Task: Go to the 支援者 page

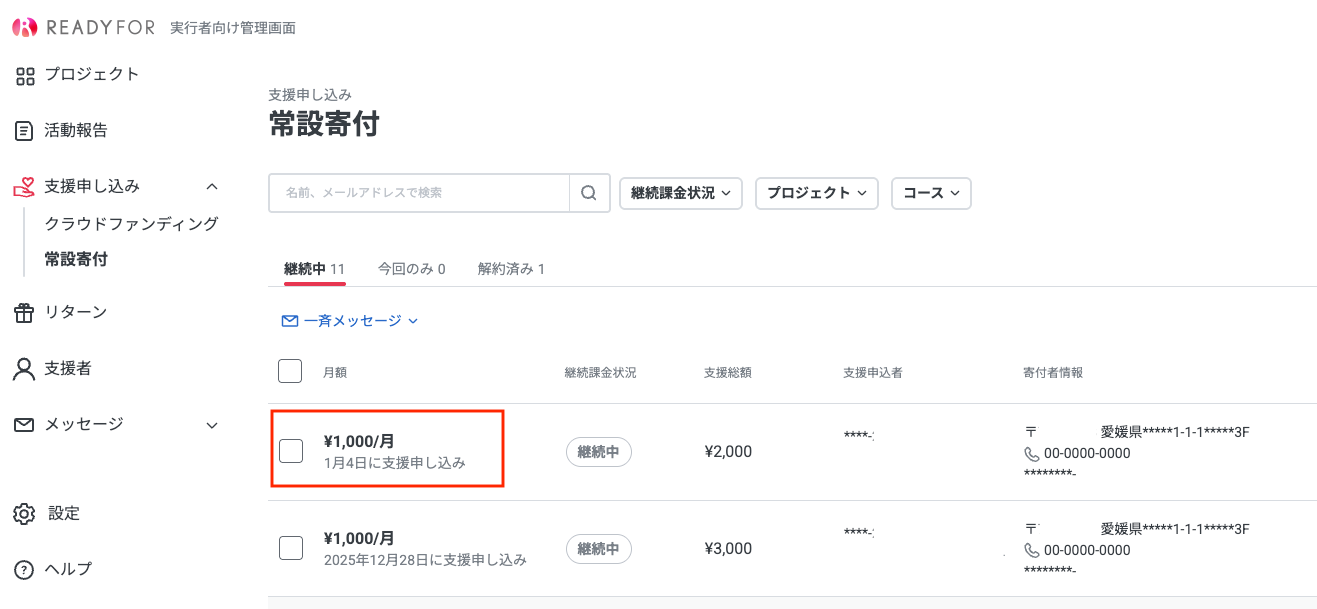Action: [68, 369]
